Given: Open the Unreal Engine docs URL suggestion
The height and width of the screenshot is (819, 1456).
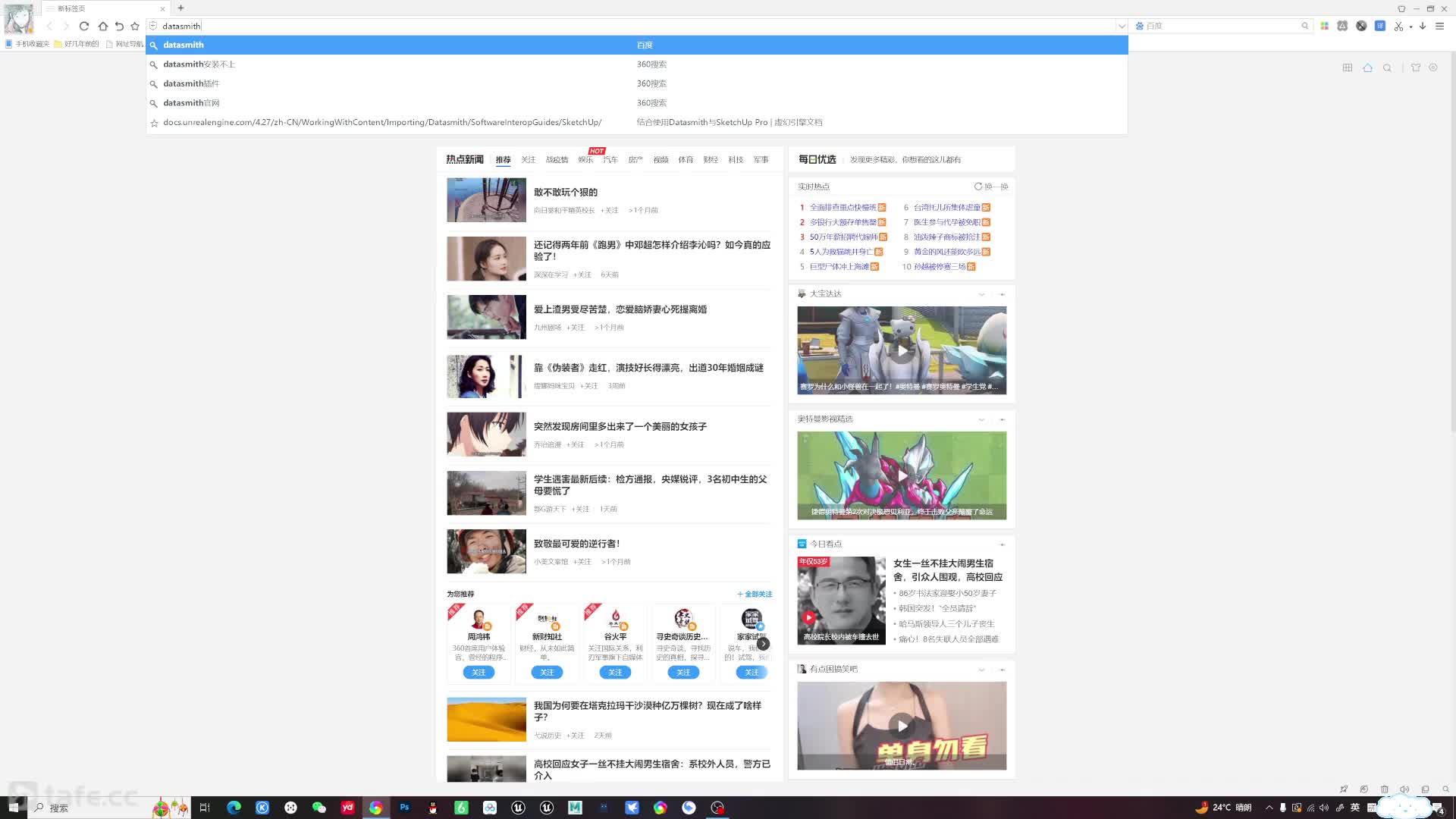Looking at the screenshot, I should [636, 122].
